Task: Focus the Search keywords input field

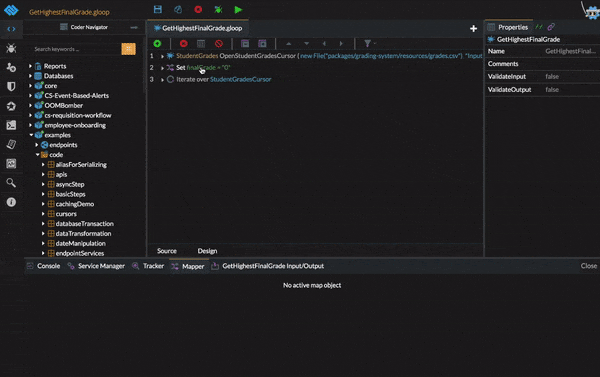Action: click(76, 49)
